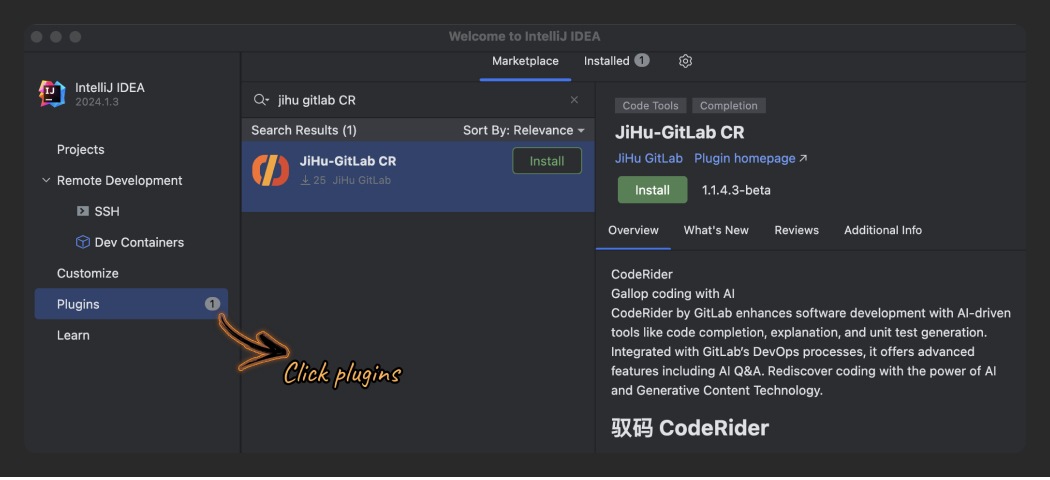Open Sort By Relevance dropdown
The image size is (1050, 480).
(523, 131)
